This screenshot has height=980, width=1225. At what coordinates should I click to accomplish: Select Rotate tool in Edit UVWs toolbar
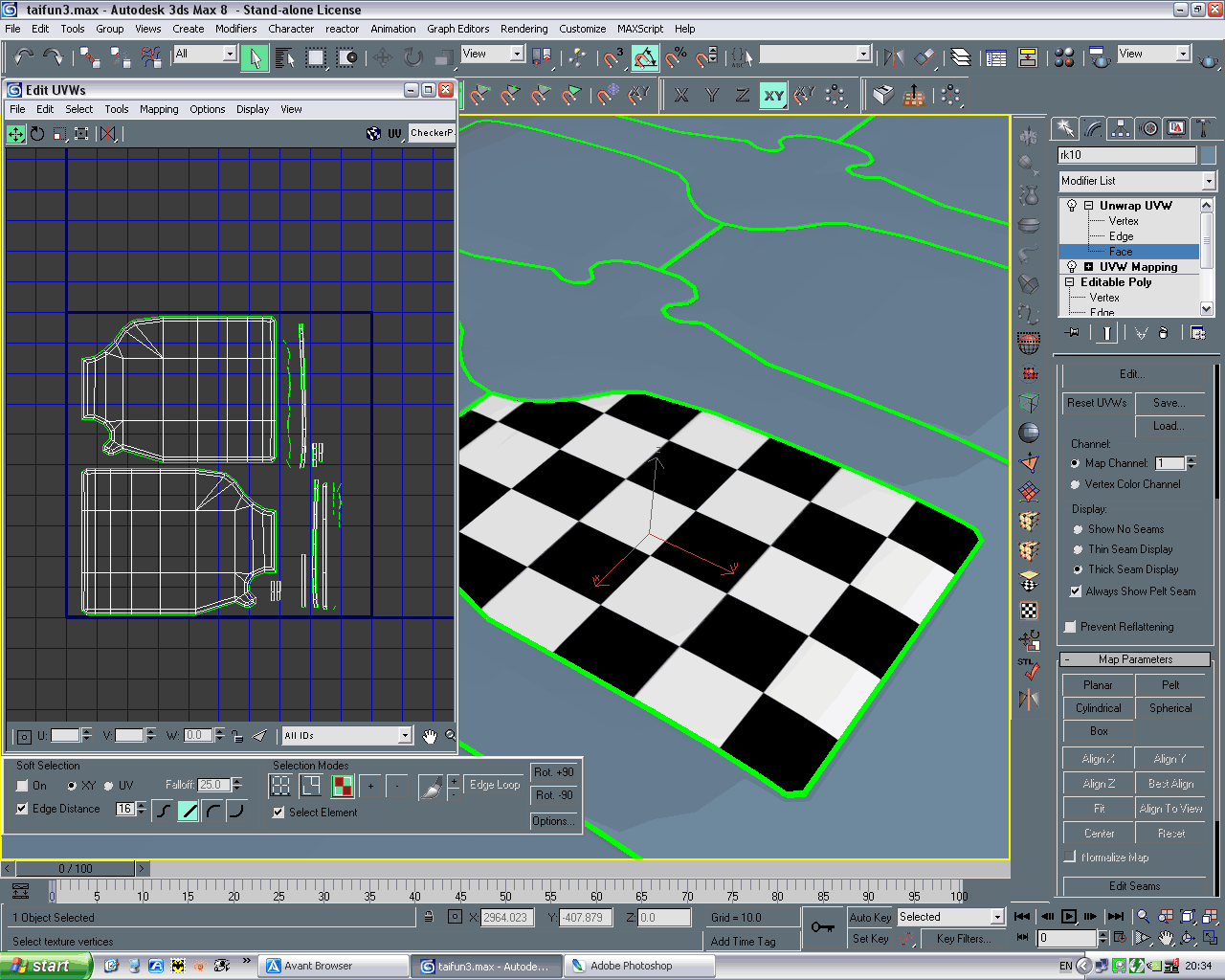(37, 133)
